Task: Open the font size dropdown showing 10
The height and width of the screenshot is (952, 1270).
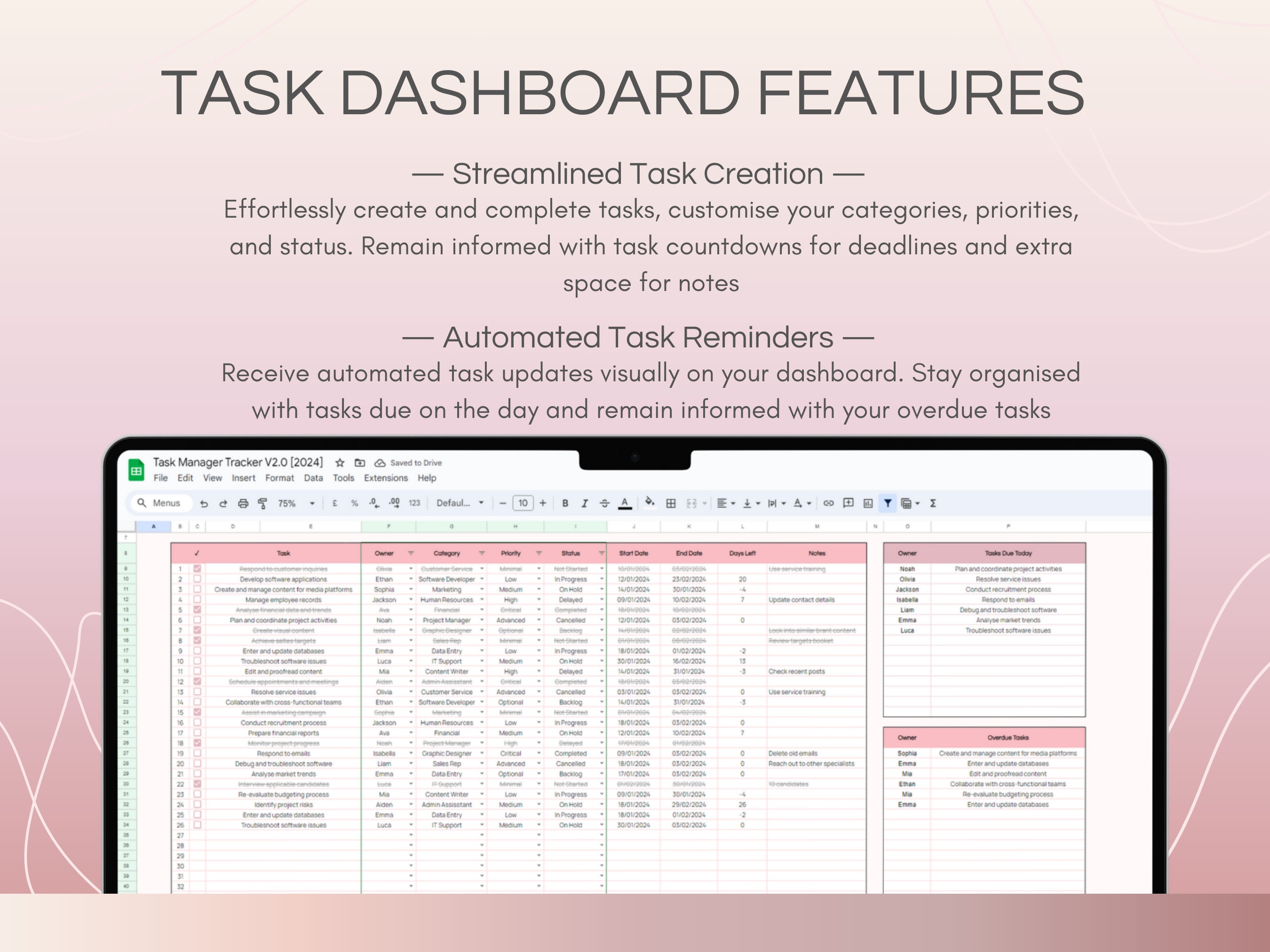Action: (x=523, y=503)
